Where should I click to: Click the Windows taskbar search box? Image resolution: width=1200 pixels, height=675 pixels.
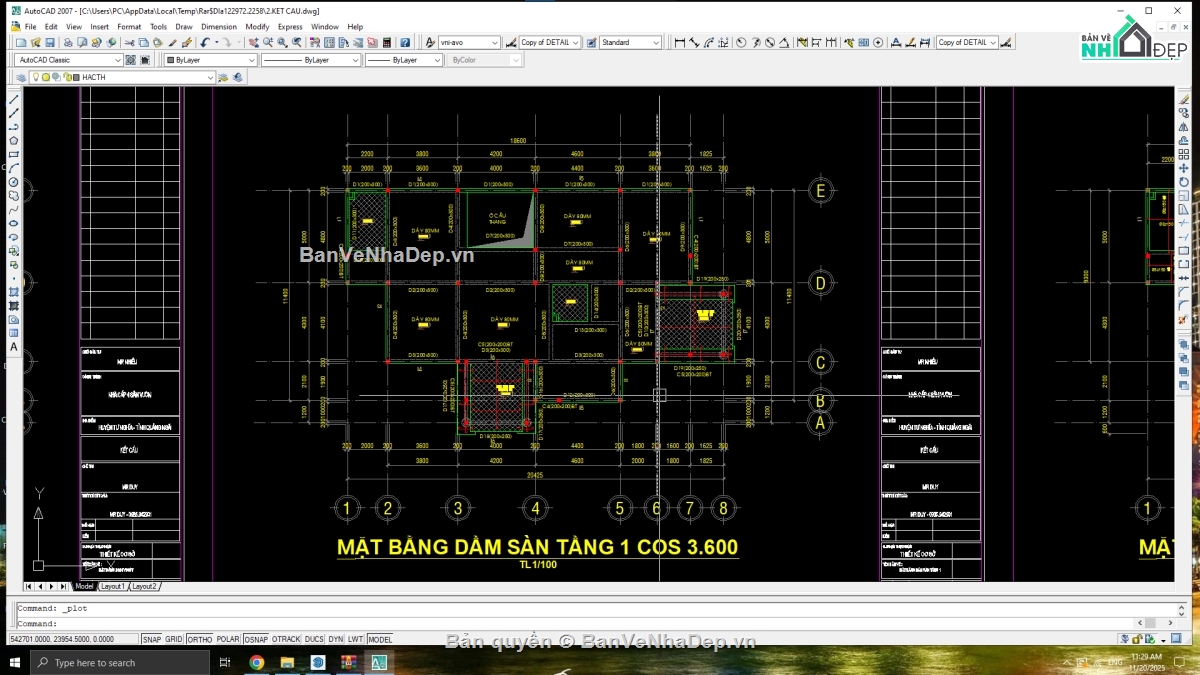(x=120, y=662)
